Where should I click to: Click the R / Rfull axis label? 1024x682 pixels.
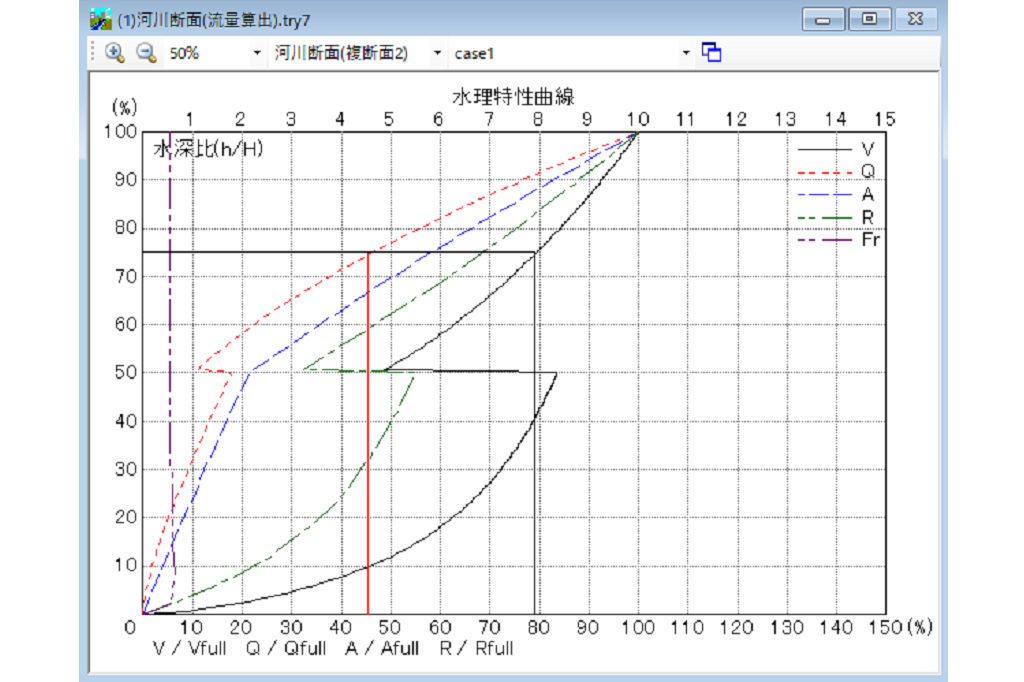(x=476, y=649)
